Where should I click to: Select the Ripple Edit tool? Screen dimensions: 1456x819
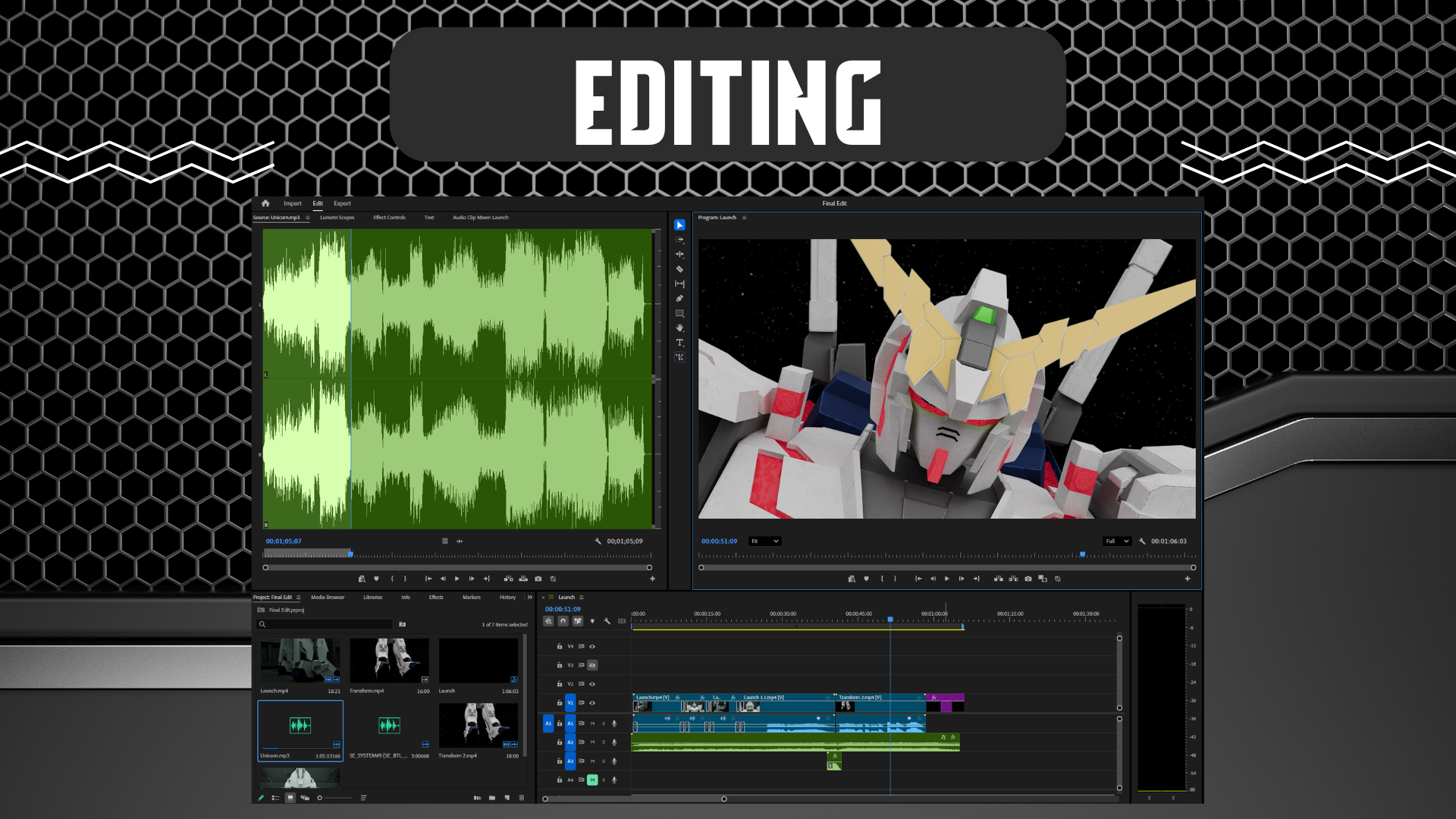point(679,254)
